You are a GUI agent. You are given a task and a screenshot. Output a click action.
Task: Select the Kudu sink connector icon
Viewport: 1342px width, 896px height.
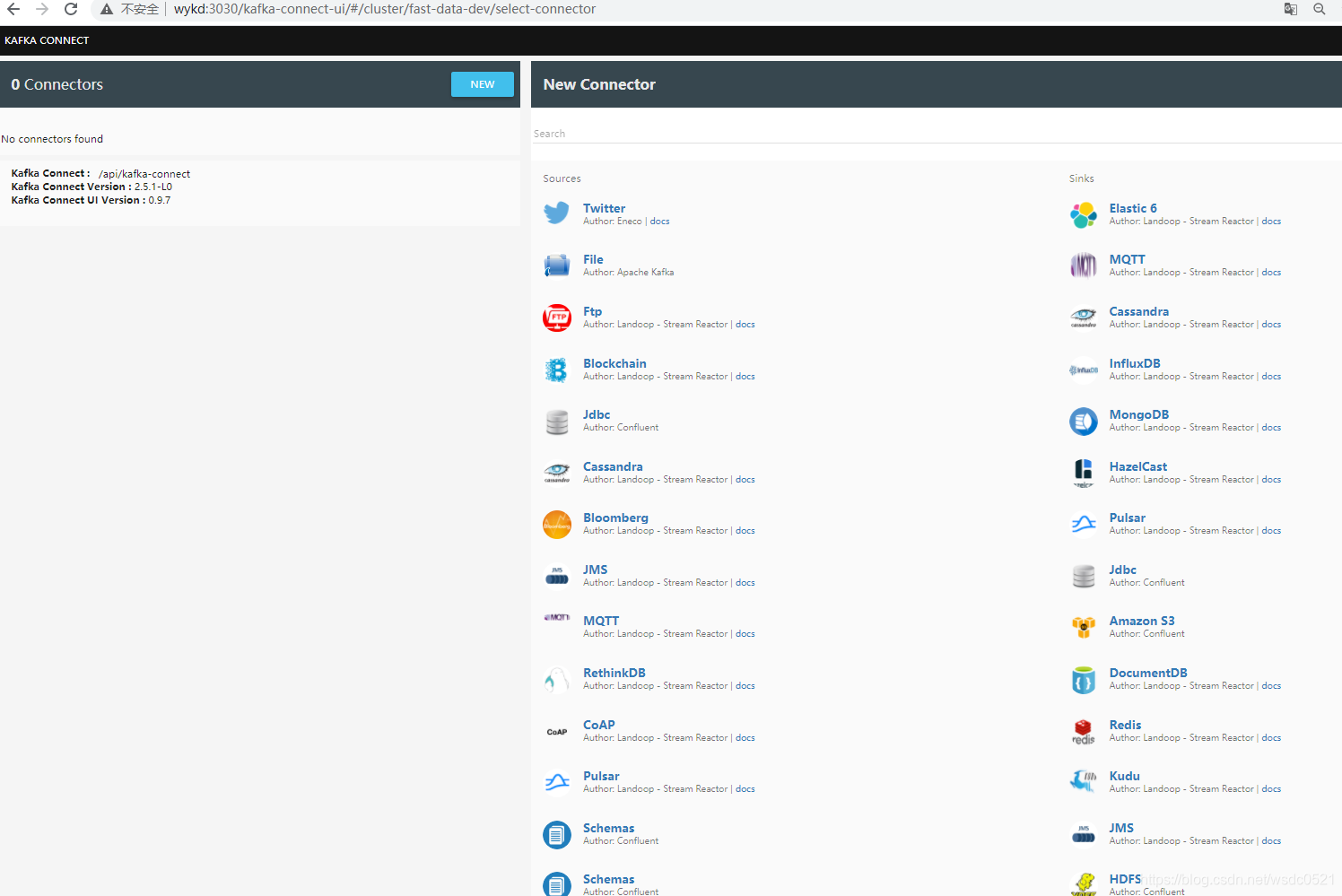[1084, 782]
